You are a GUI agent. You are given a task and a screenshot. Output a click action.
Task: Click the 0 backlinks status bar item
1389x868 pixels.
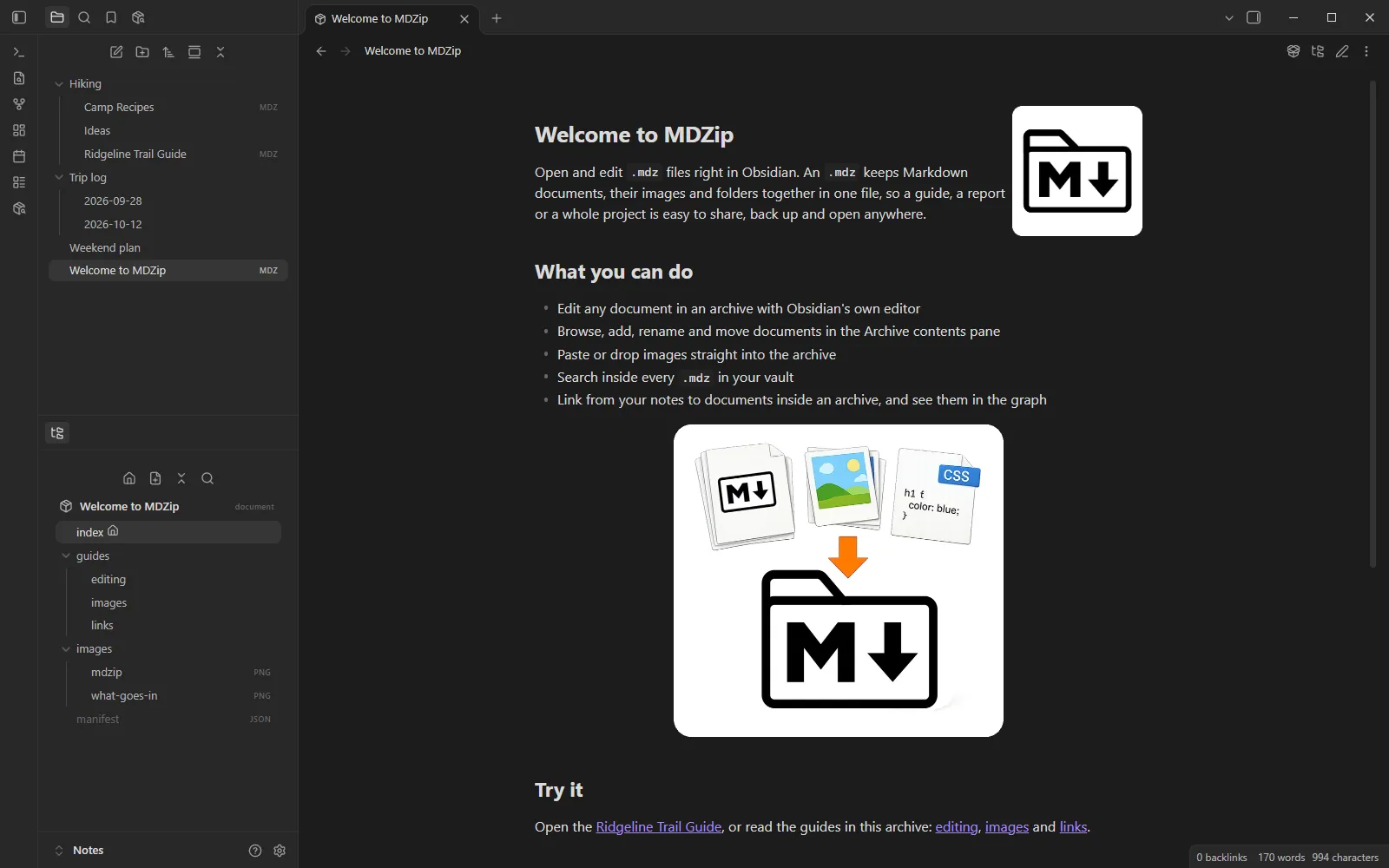pos(1221,858)
